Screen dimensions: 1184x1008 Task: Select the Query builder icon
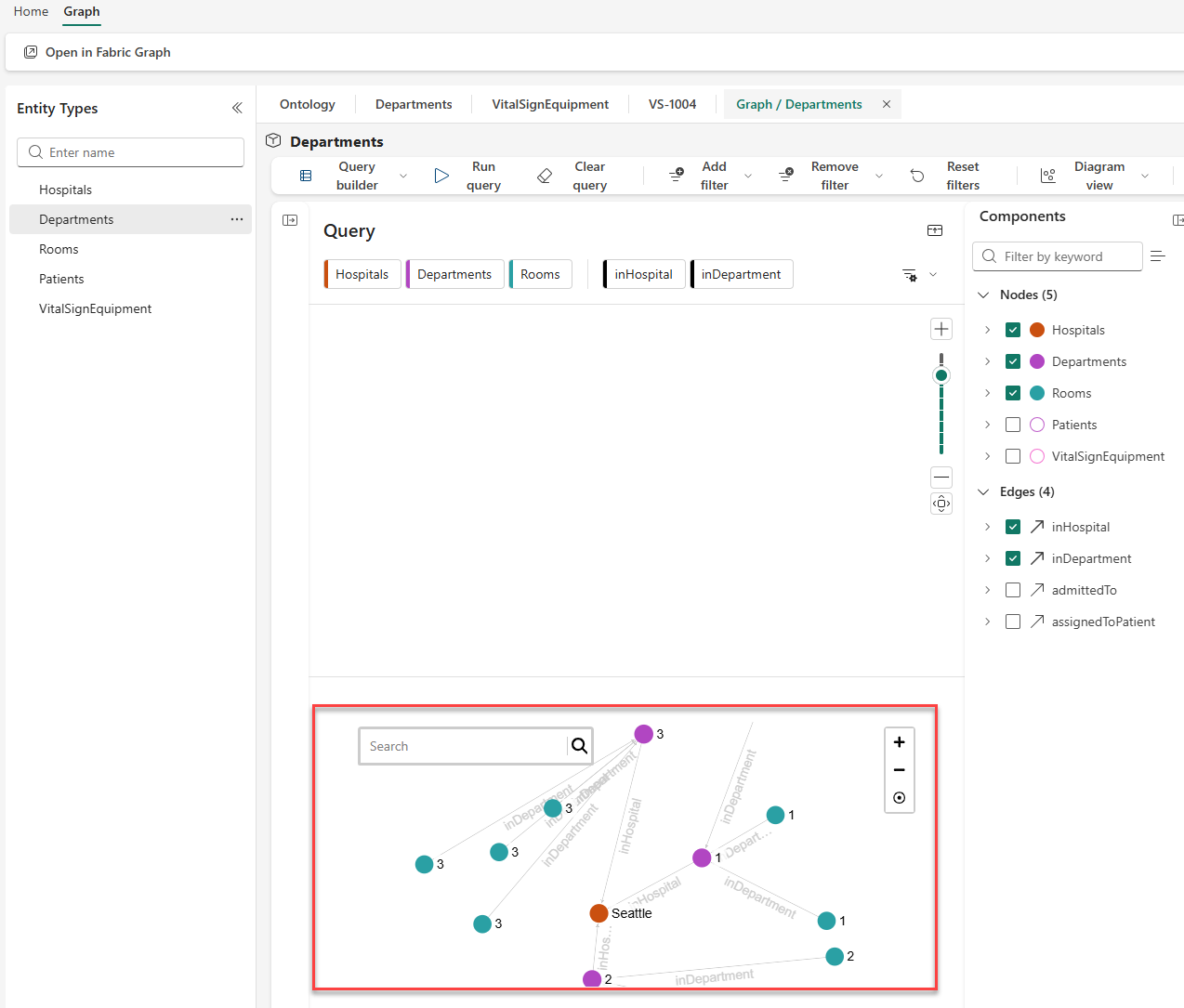click(x=306, y=175)
